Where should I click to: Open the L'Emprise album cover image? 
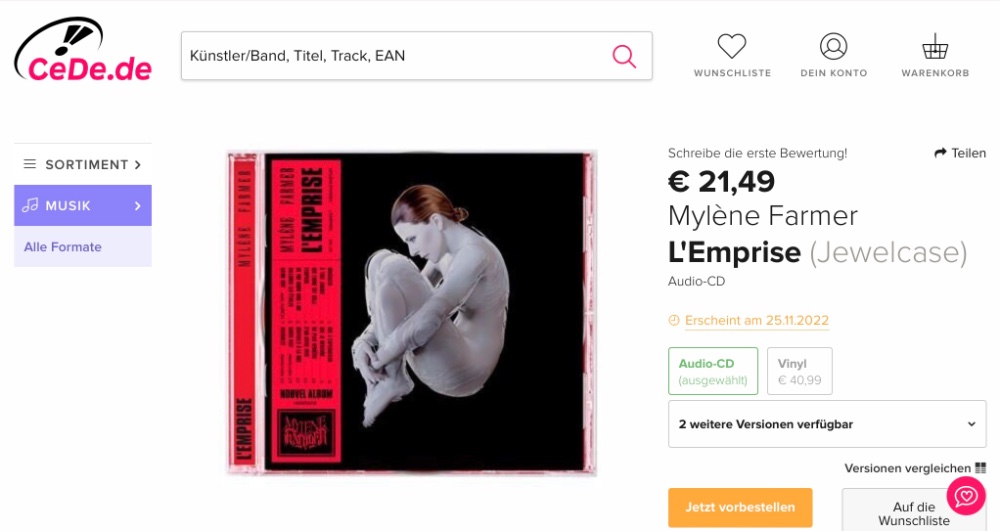(x=411, y=313)
